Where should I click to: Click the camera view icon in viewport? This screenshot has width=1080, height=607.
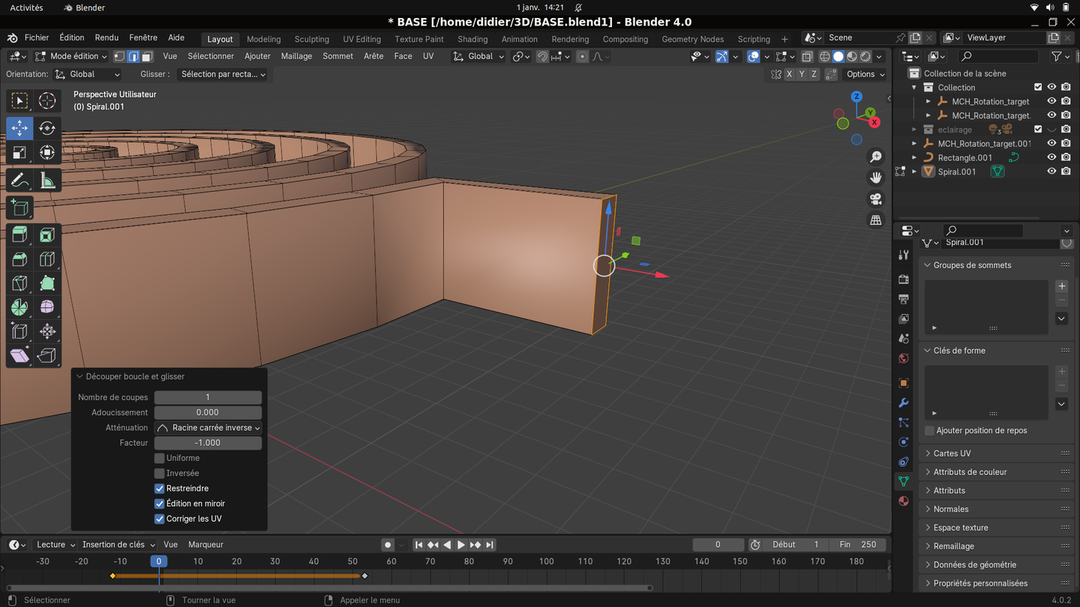(x=876, y=198)
